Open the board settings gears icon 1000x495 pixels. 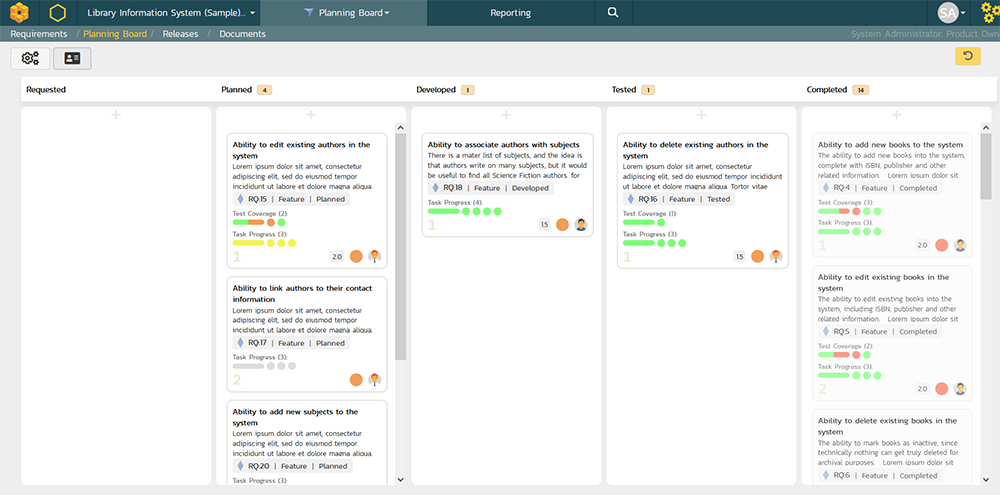point(30,58)
